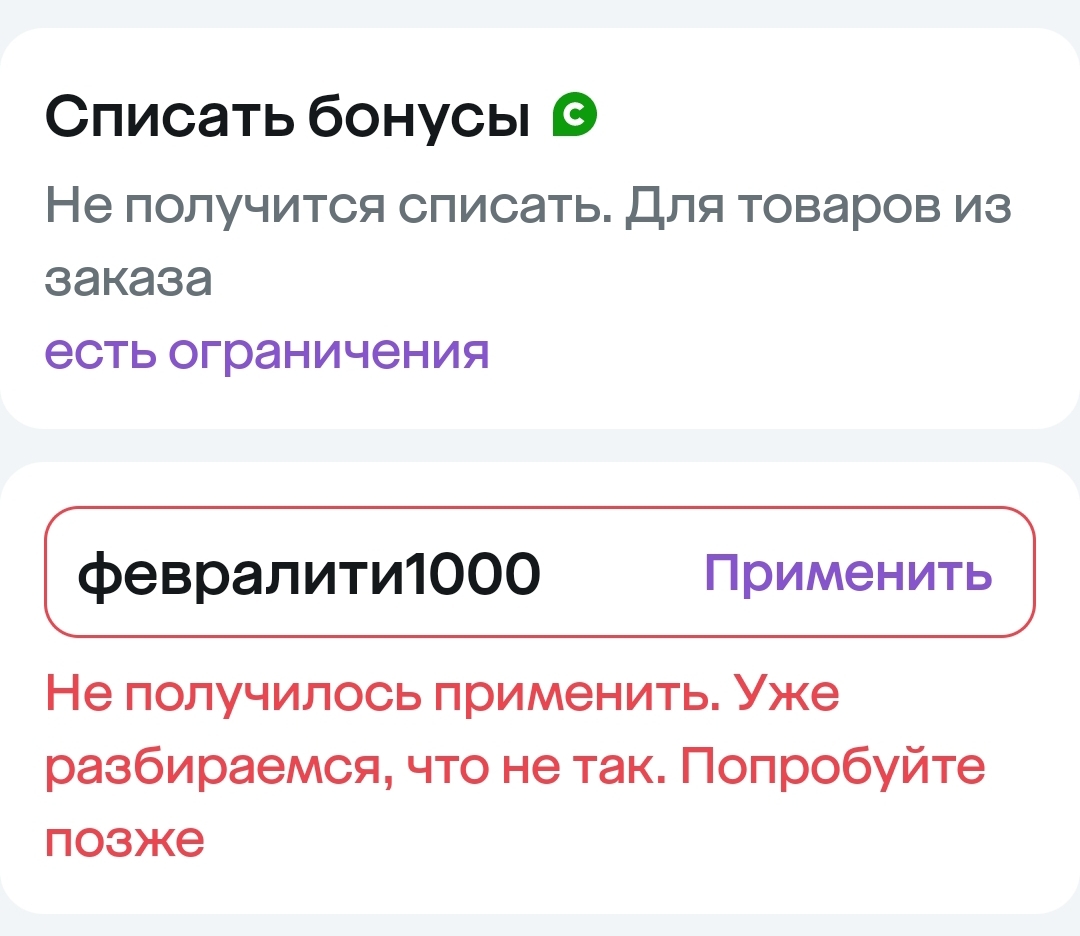
Task: Tap the "Списать бонусы" heading
Action: pyautogui.click(x=287, y=119)
